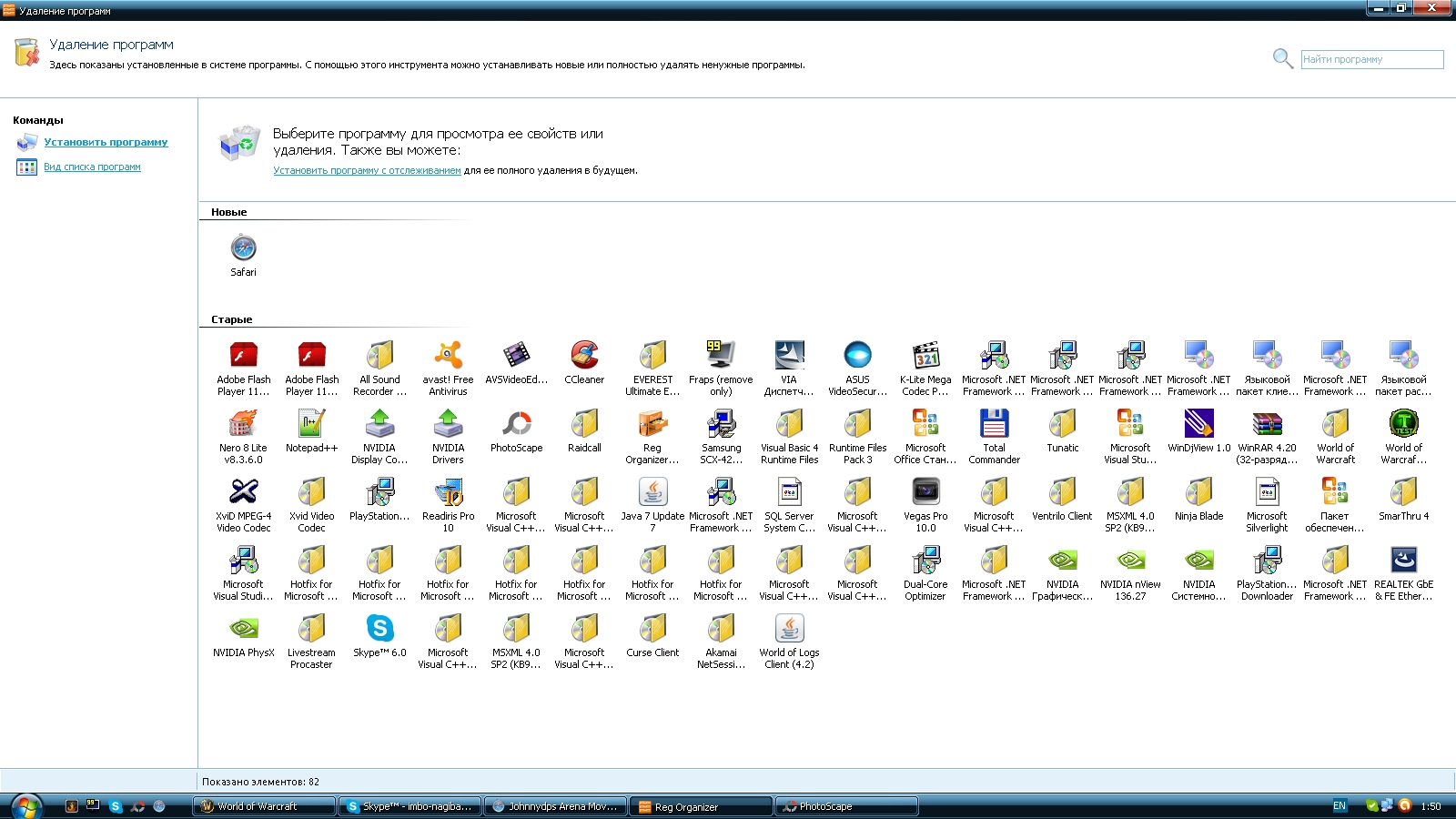The height and width of the screenshot is (819, 1456).
Task: Select Nero 8 Lite icon
Action: click(243, 423)
